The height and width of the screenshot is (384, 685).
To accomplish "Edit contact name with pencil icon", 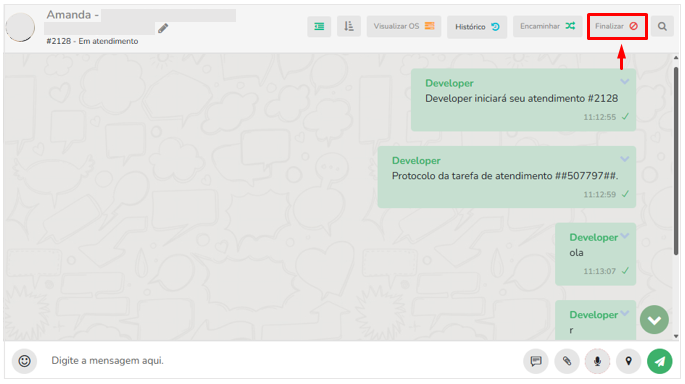I will 163,28.
